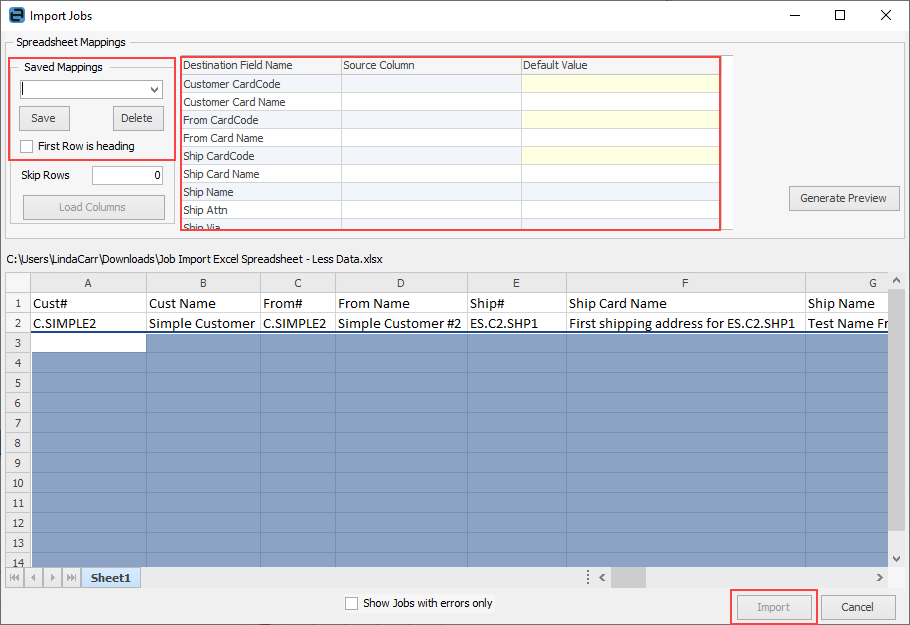Click the Default Value column header
910x625 pixels.
pyautogui.click(x=620, y=65)
